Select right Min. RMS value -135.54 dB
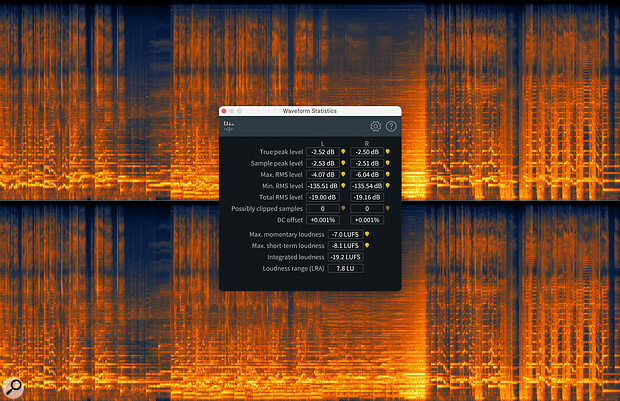 367,186
